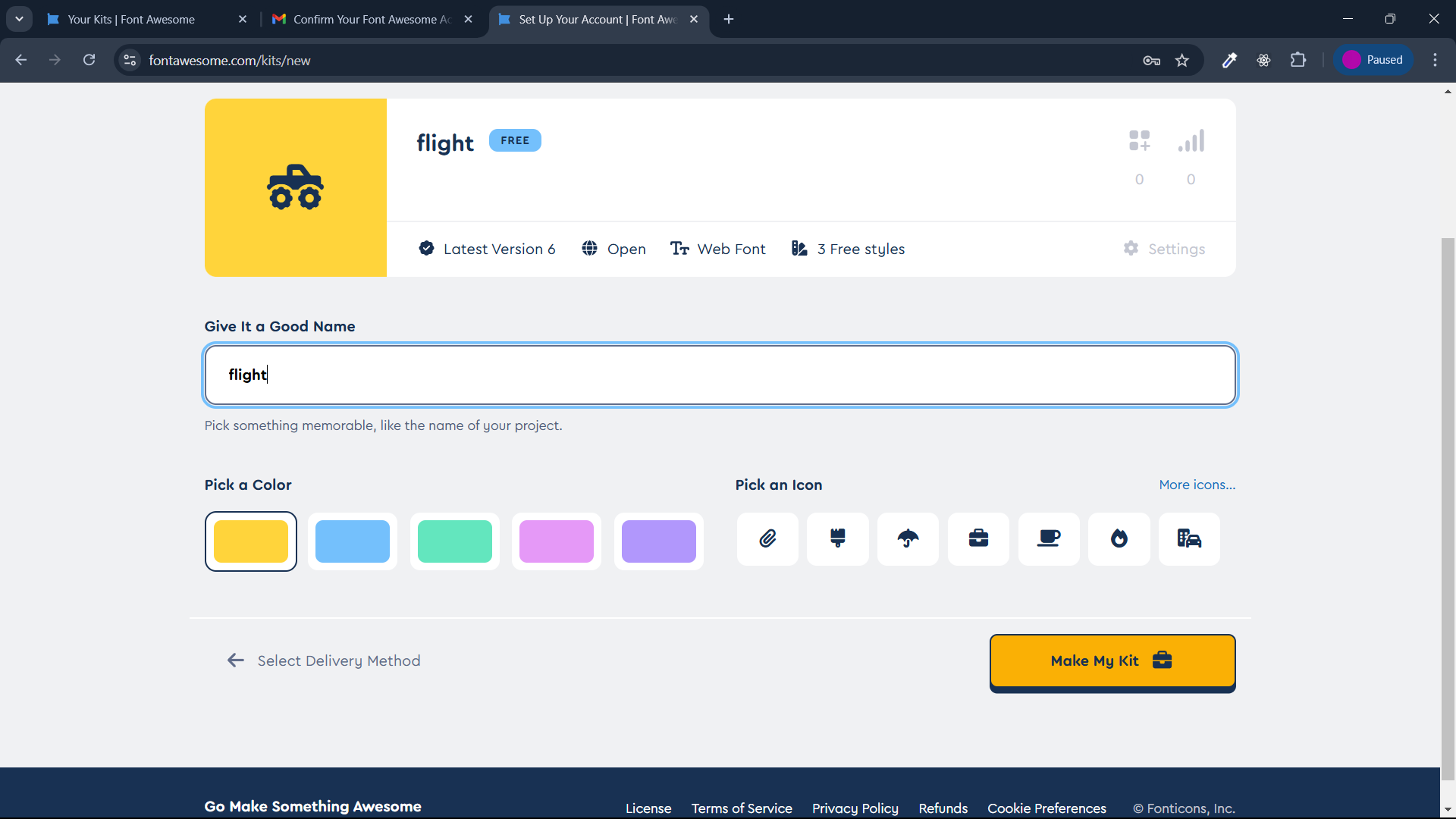Pick the building and car icon
The image size is (1456, 819).
point(1189,539)
